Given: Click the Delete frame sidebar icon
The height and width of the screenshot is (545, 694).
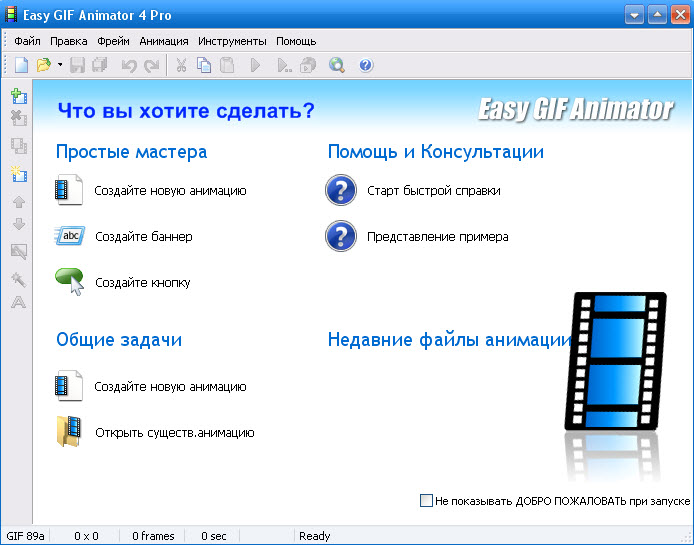Looking at the screenshot, I should pos(19,118).
